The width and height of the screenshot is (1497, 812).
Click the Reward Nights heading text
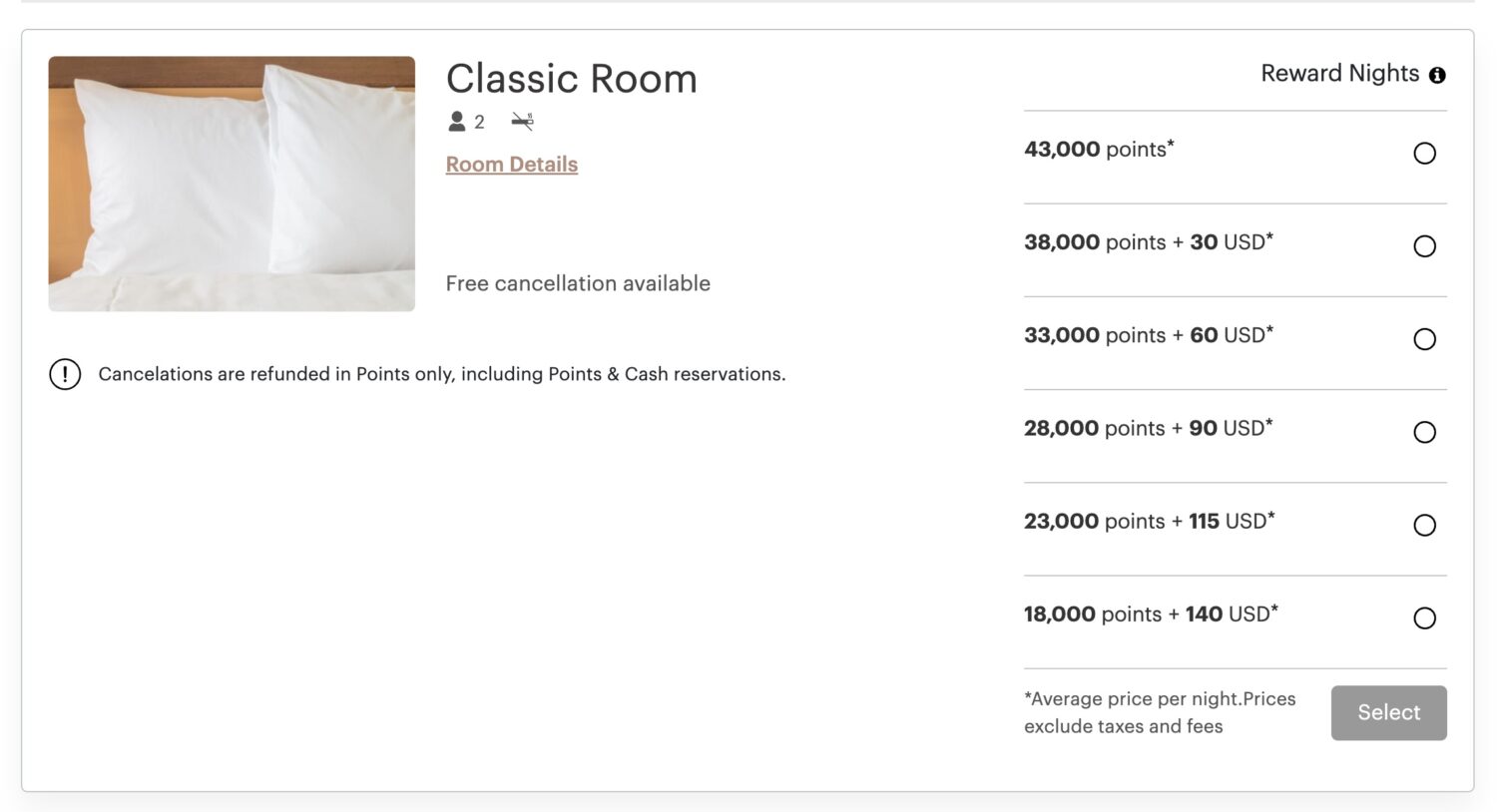(1339, 74)
